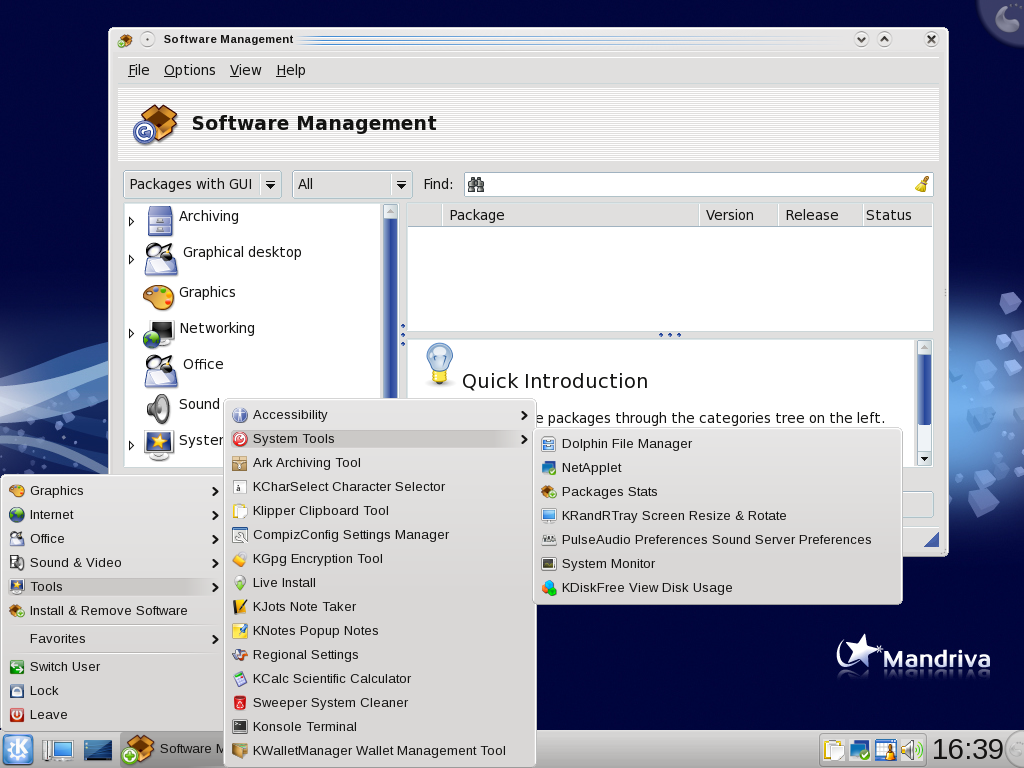This screenshot has height=768, width=1024.
Task: Open the Favorites submenu in start menu
Action: pyautogui.click(x=114, y=639)
